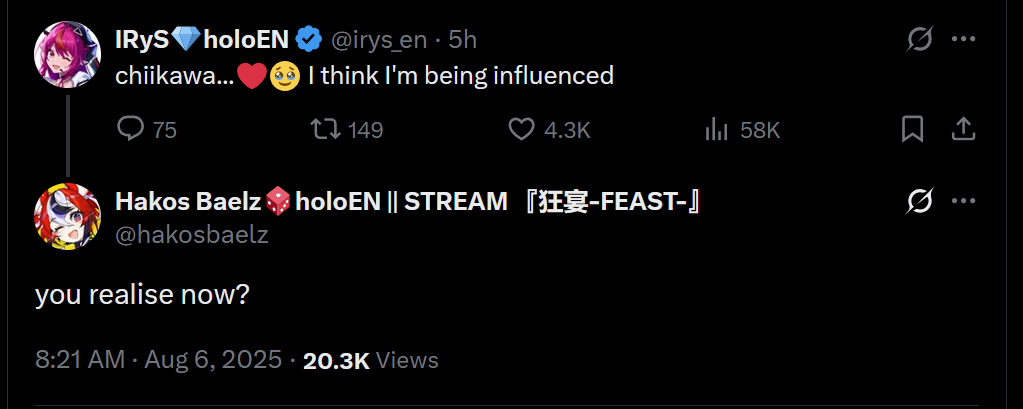The width and height of the screenshot is (1023, 409).
Task: Open Hakos Baelz profile avatar
Action: [66, 215]
